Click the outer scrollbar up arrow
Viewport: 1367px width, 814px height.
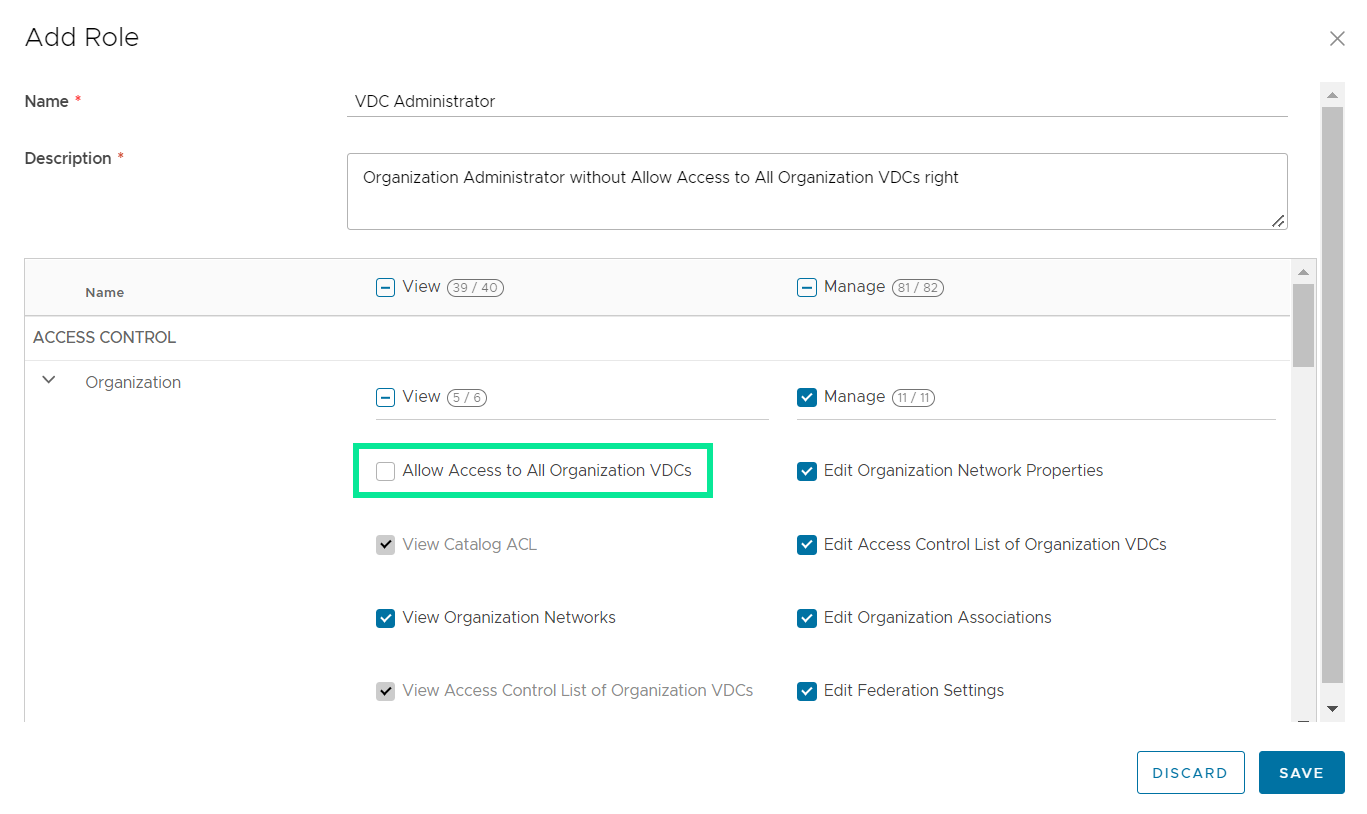coord(1332,96)
